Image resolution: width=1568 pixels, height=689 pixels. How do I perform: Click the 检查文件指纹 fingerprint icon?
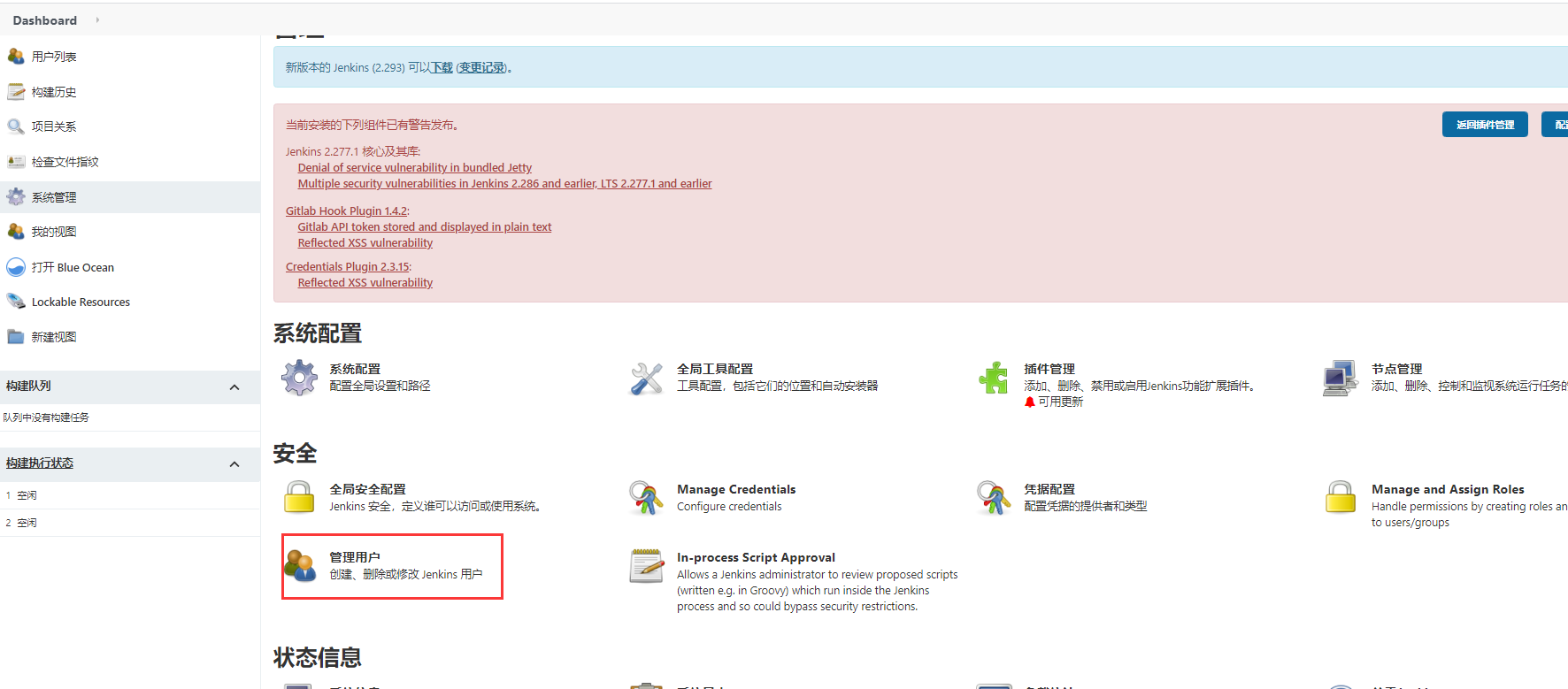point(16,162)
